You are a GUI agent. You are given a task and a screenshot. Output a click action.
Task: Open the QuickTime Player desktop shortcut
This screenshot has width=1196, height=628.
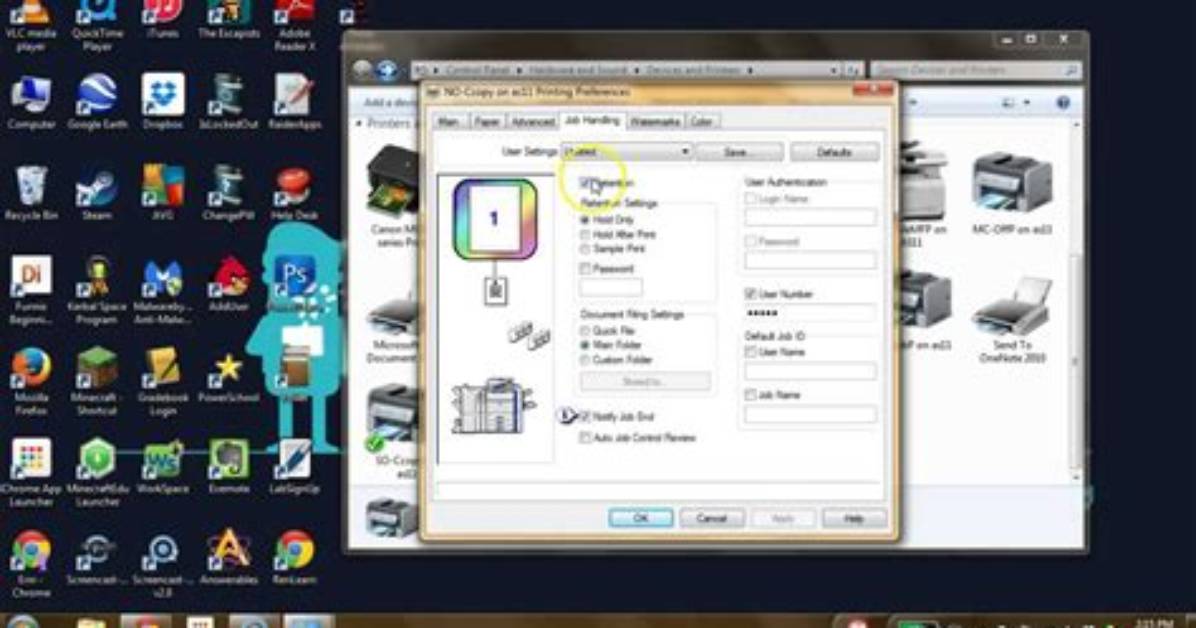coord(97,25)
